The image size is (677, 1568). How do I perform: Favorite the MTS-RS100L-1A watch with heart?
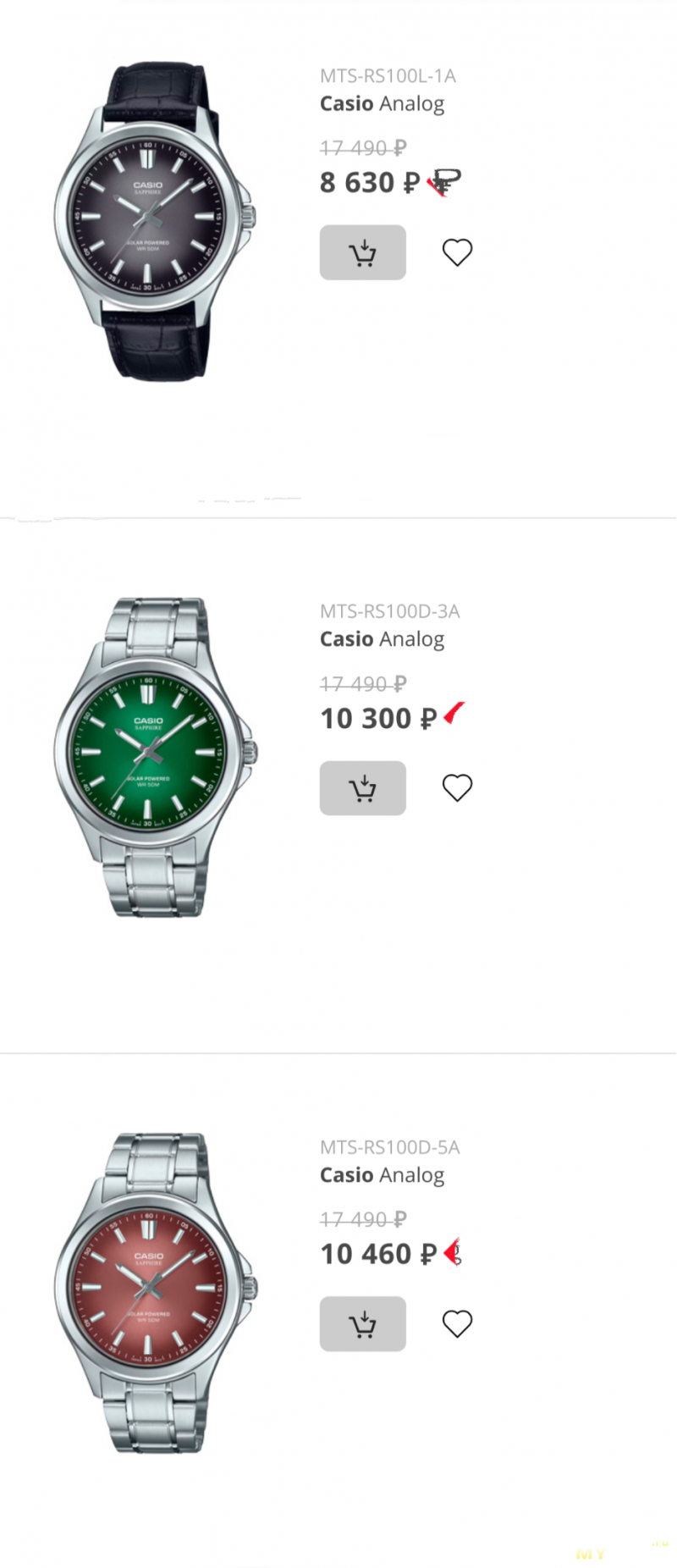457,252
